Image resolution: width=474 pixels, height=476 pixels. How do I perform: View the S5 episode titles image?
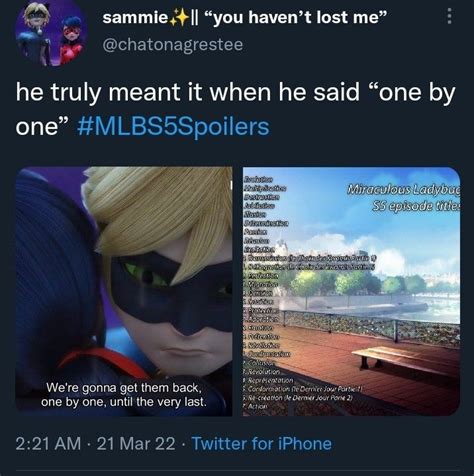(x=352, y=292)
